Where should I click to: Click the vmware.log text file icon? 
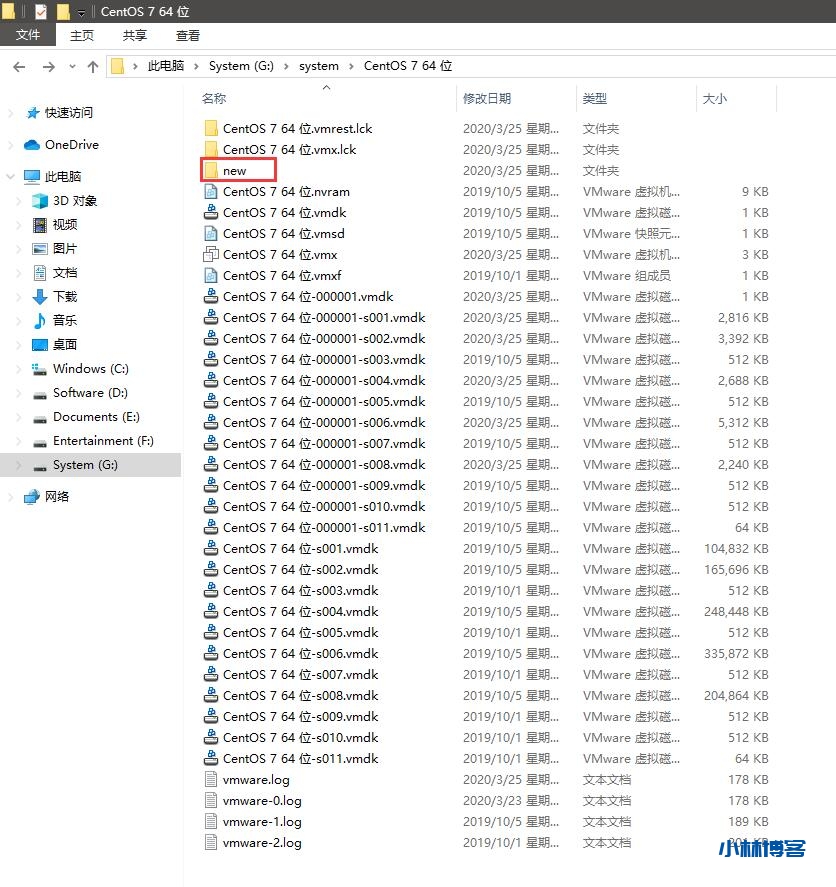click(x=211, y=780)
